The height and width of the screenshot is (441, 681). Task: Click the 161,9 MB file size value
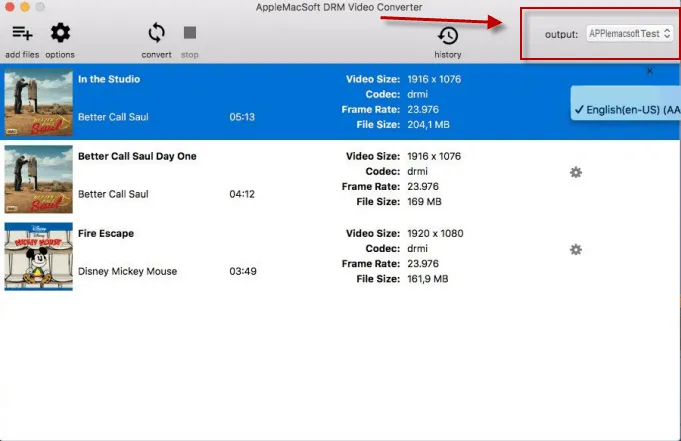(428, 279)
